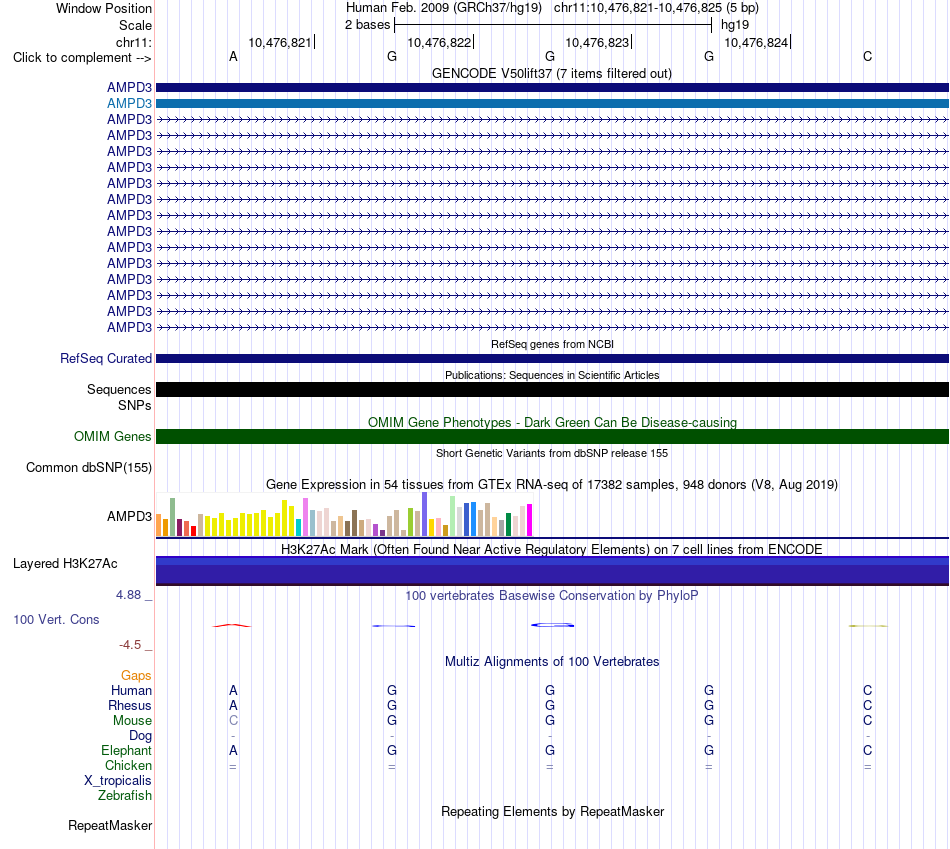Open 'Publications: Sequences in Scientific Articles' title
Image resolution: width=950 pixels, height=849 pixels.
(552, 375)
